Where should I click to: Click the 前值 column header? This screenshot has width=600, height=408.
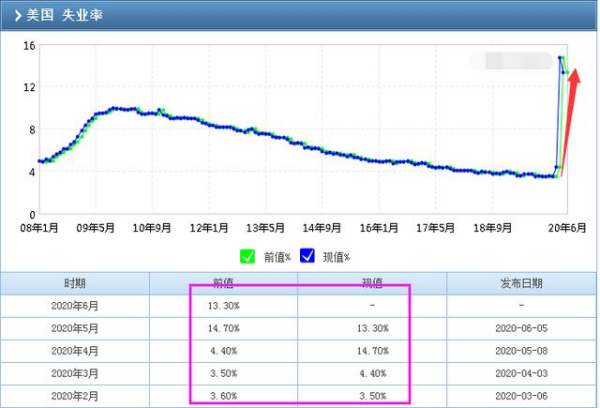click(223, 283)
